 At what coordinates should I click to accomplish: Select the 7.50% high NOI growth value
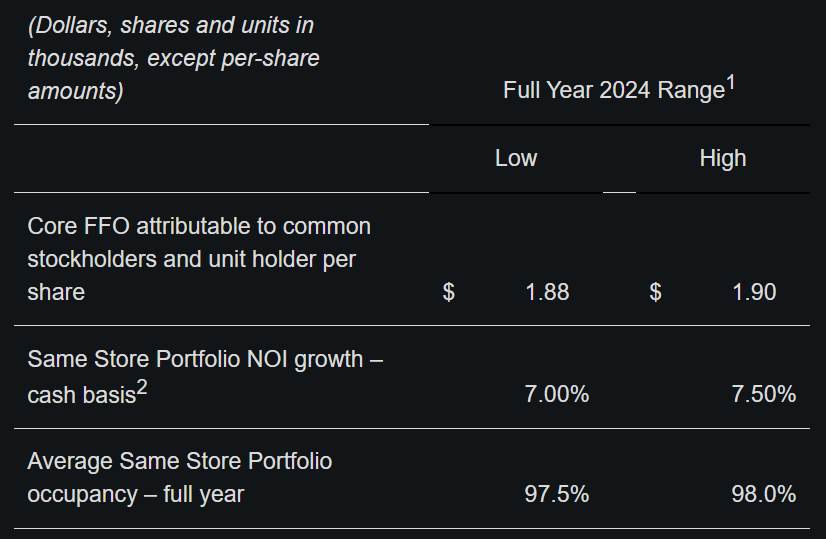[x=764, y=394]
